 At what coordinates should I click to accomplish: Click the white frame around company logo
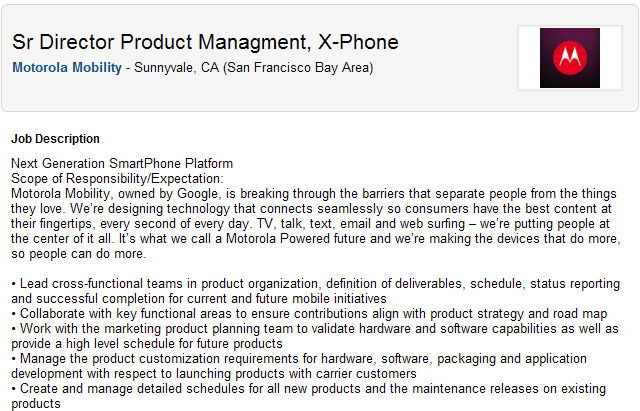click(x=570, y=58)
